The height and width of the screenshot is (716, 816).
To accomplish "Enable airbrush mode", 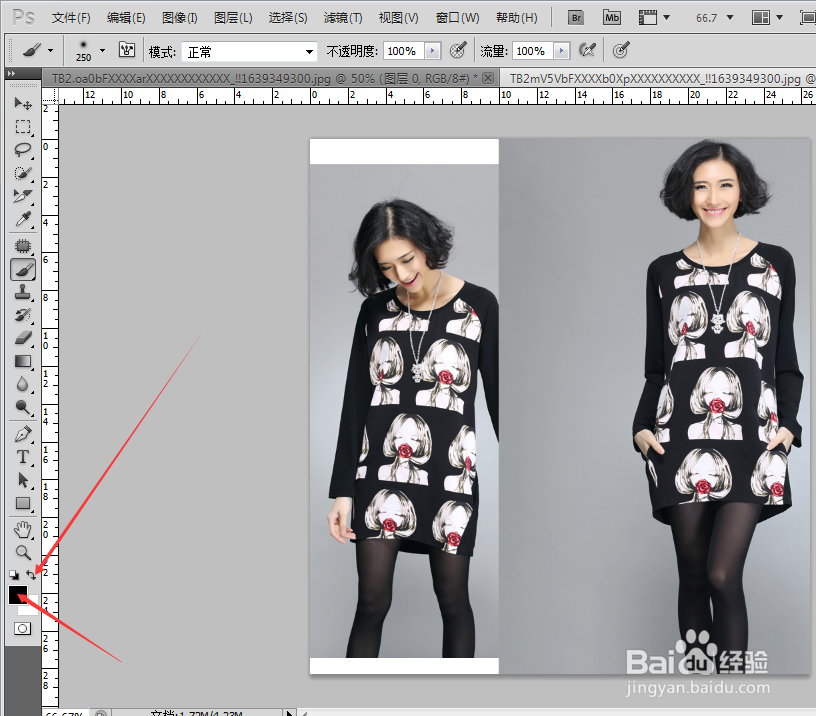I will 587,50.
